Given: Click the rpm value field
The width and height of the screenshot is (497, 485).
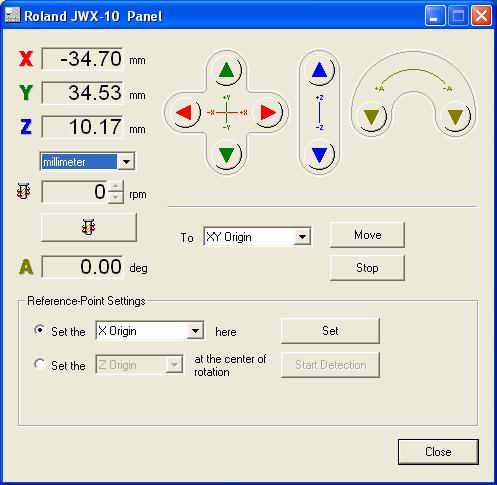Looking at the screenshot, I should [x=75, y=192].
